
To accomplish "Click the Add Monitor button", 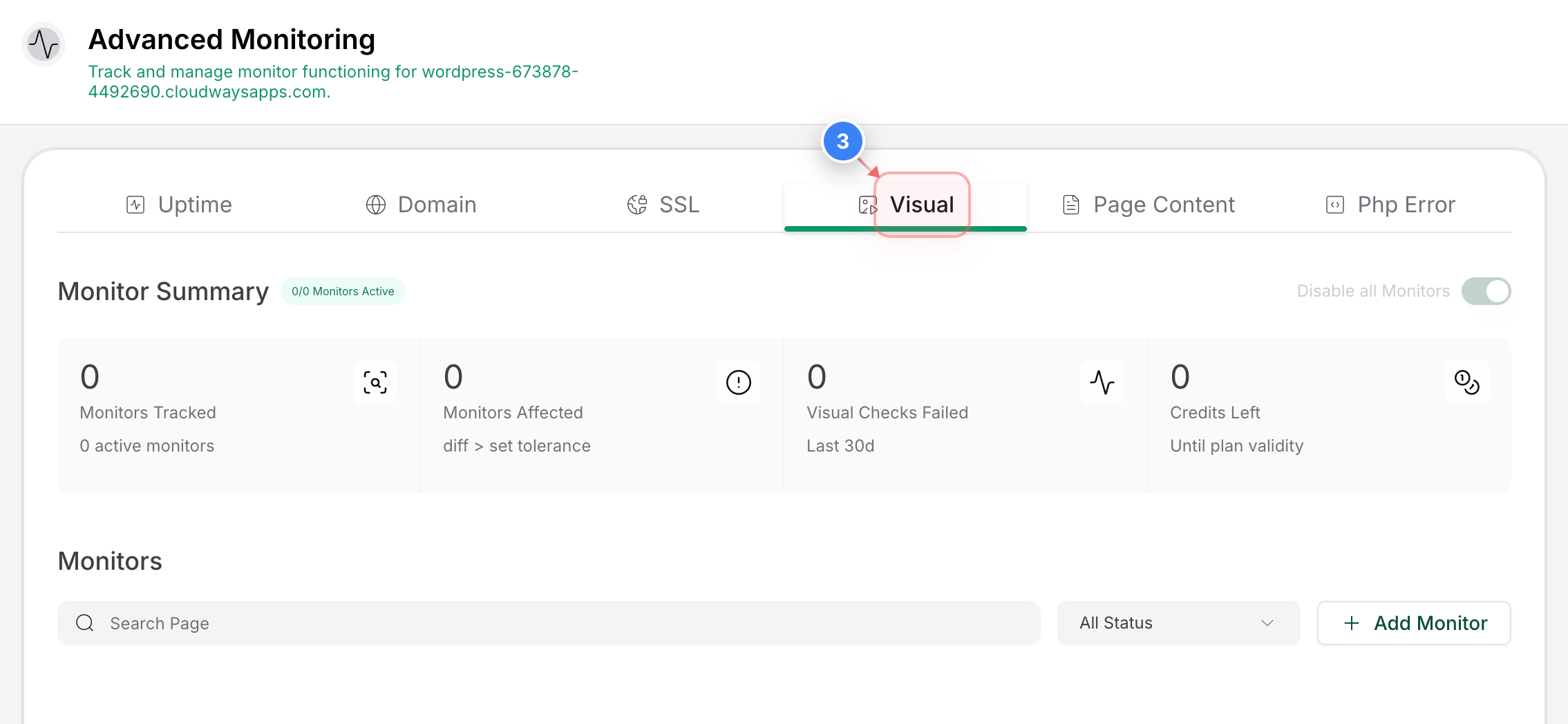I will click(1414, 623).
